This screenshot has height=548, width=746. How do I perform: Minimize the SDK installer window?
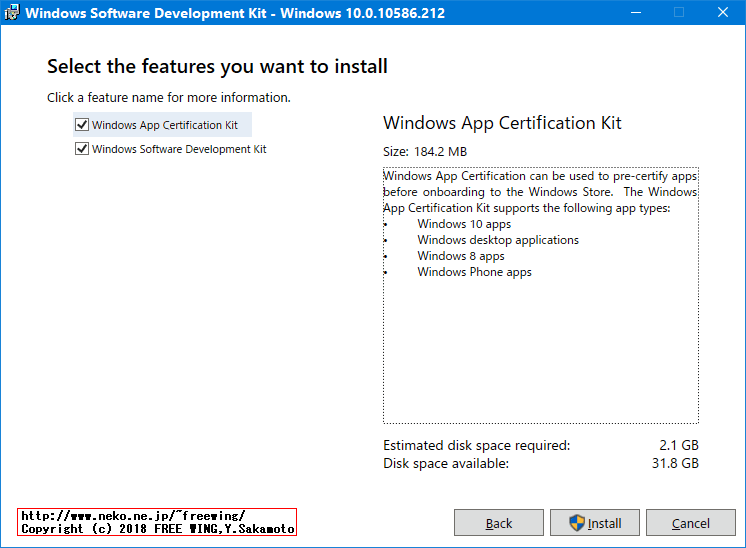pyautogui.click(x=636, y=12)
